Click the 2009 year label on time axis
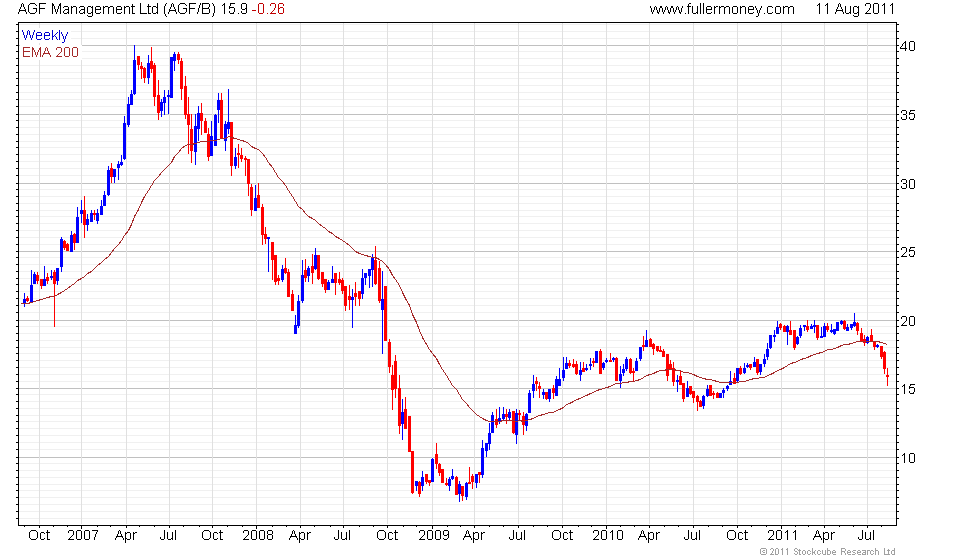The width and height of the screenshot is (980, 560). point(434,536)
